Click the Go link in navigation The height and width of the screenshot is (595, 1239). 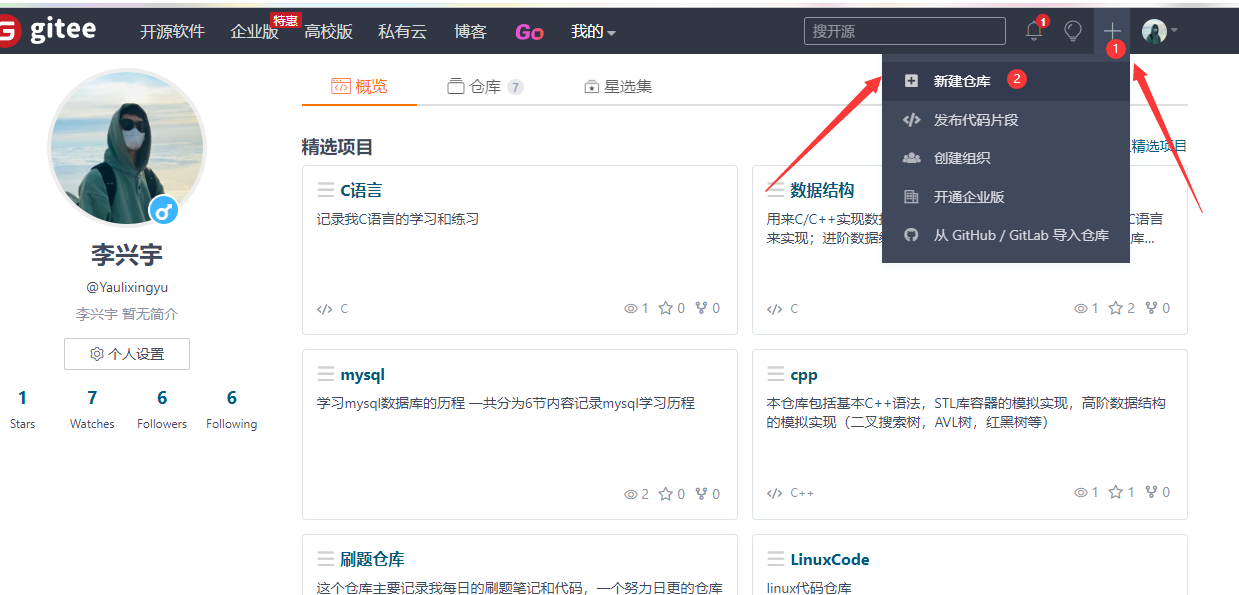(529, 32)
